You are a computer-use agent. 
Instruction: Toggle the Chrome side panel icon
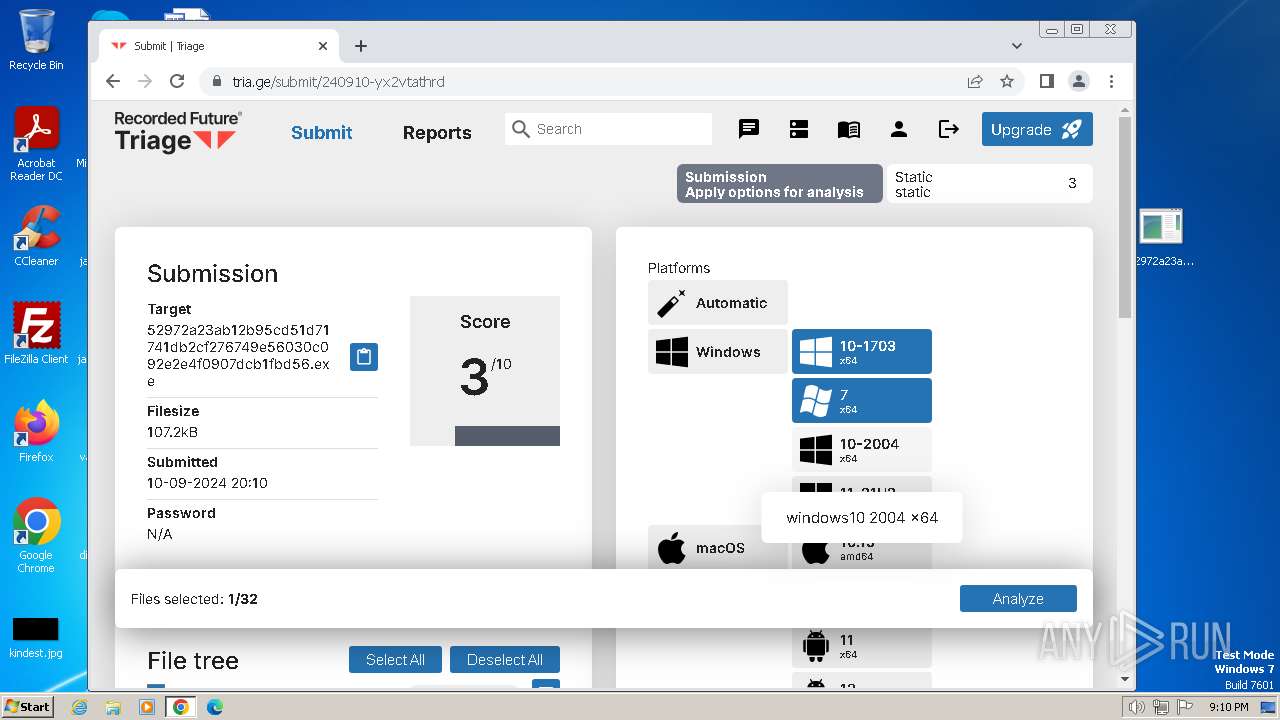click(x=1047, y=81)
